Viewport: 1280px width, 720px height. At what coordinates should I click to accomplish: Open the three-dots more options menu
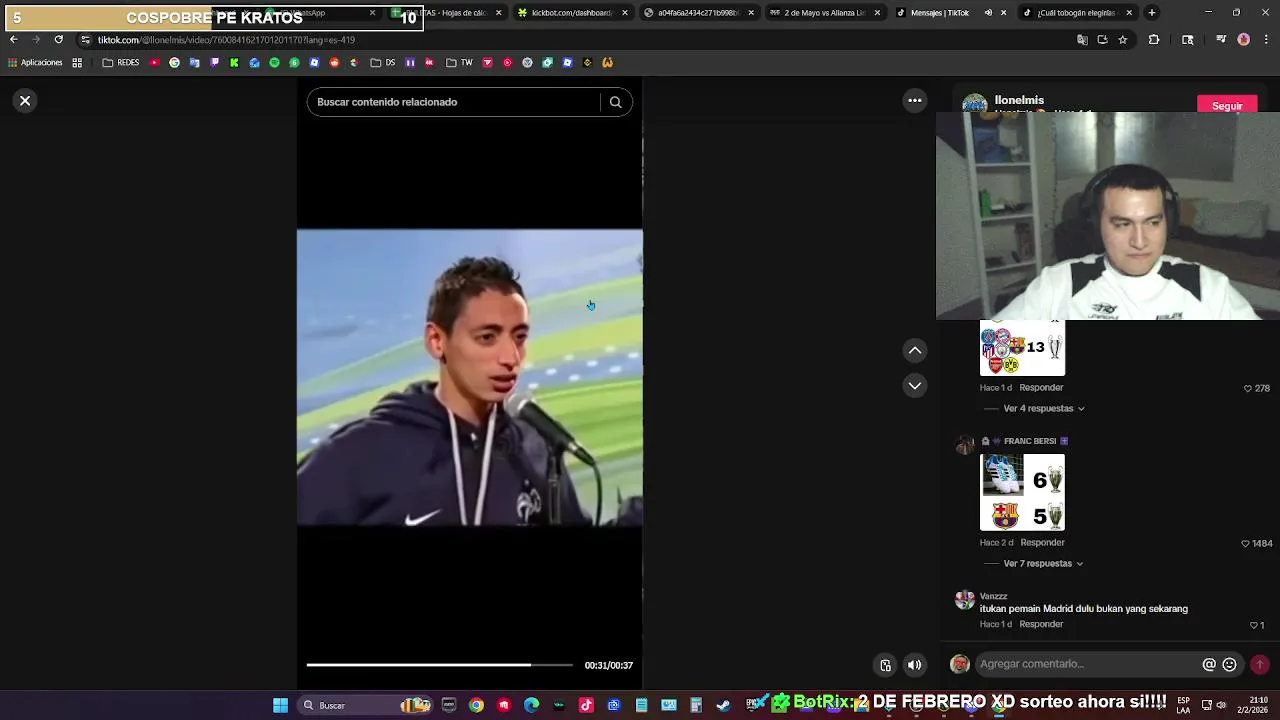[x=915, y=100]
